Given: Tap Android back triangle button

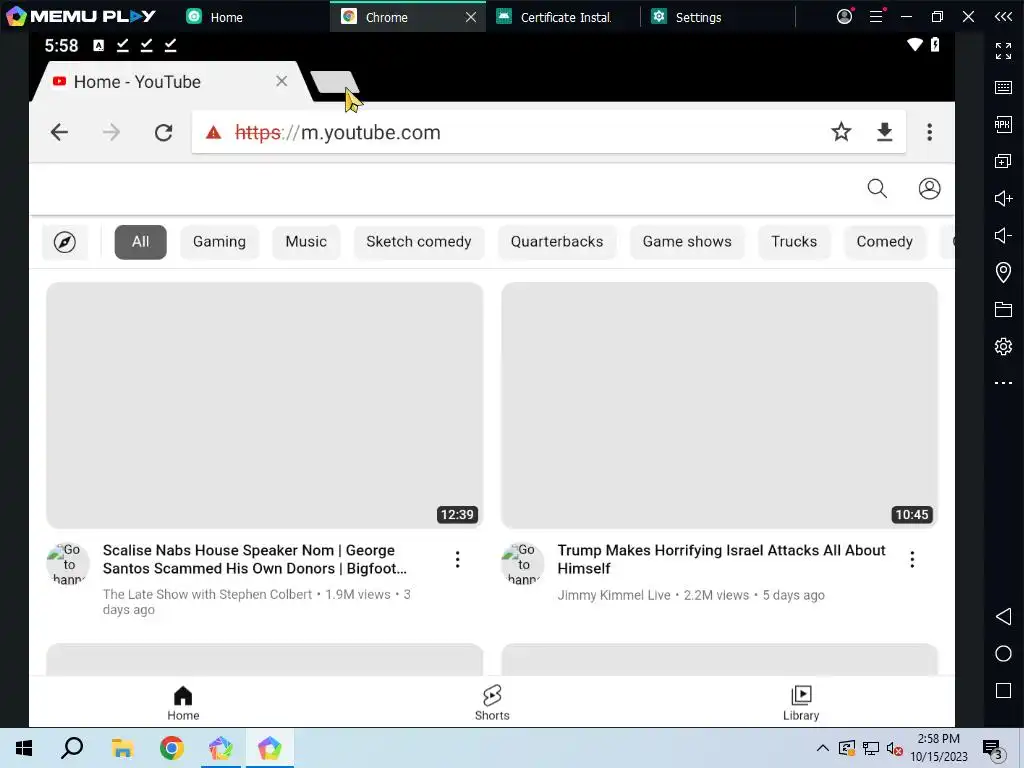Looking at the screenshot, I should (1003, 616).
